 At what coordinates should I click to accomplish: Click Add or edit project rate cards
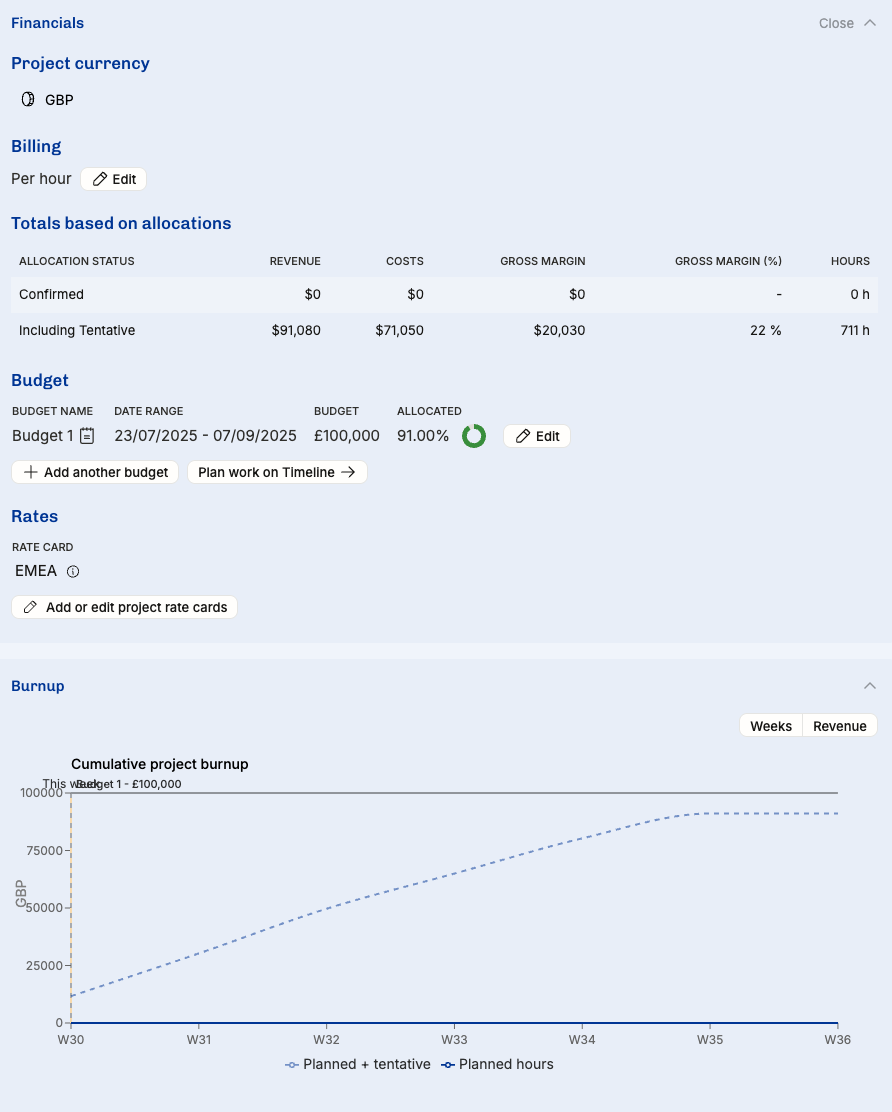(x=125, y=607)
